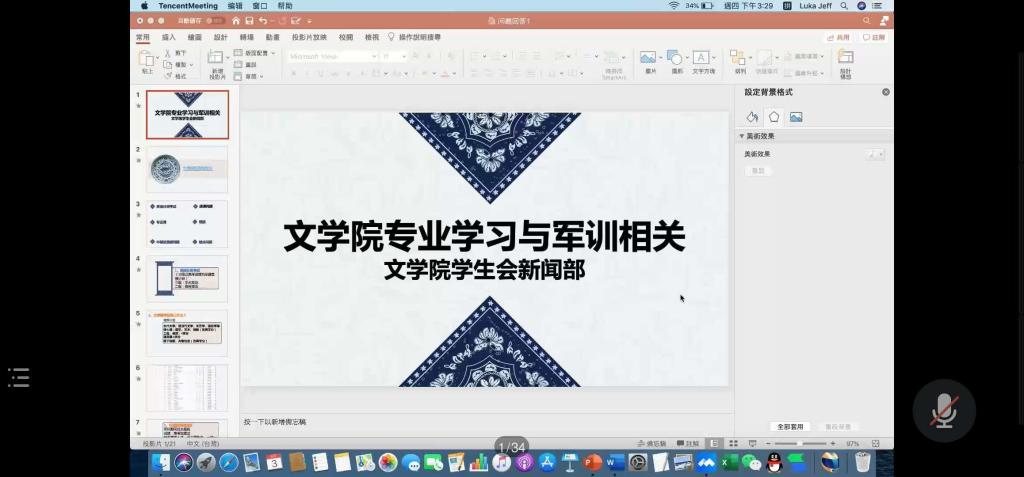
Task: Open the 設計 ribbon tab
Action: tap(220, 37)
